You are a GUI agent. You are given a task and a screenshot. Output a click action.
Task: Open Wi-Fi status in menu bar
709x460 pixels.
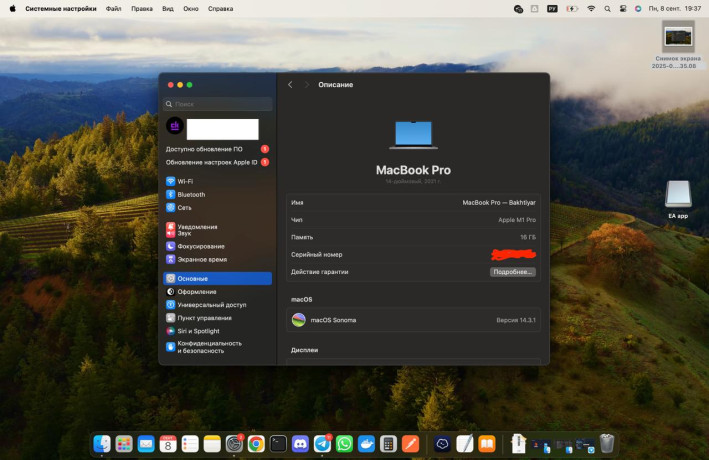click(x=591, y=9)
